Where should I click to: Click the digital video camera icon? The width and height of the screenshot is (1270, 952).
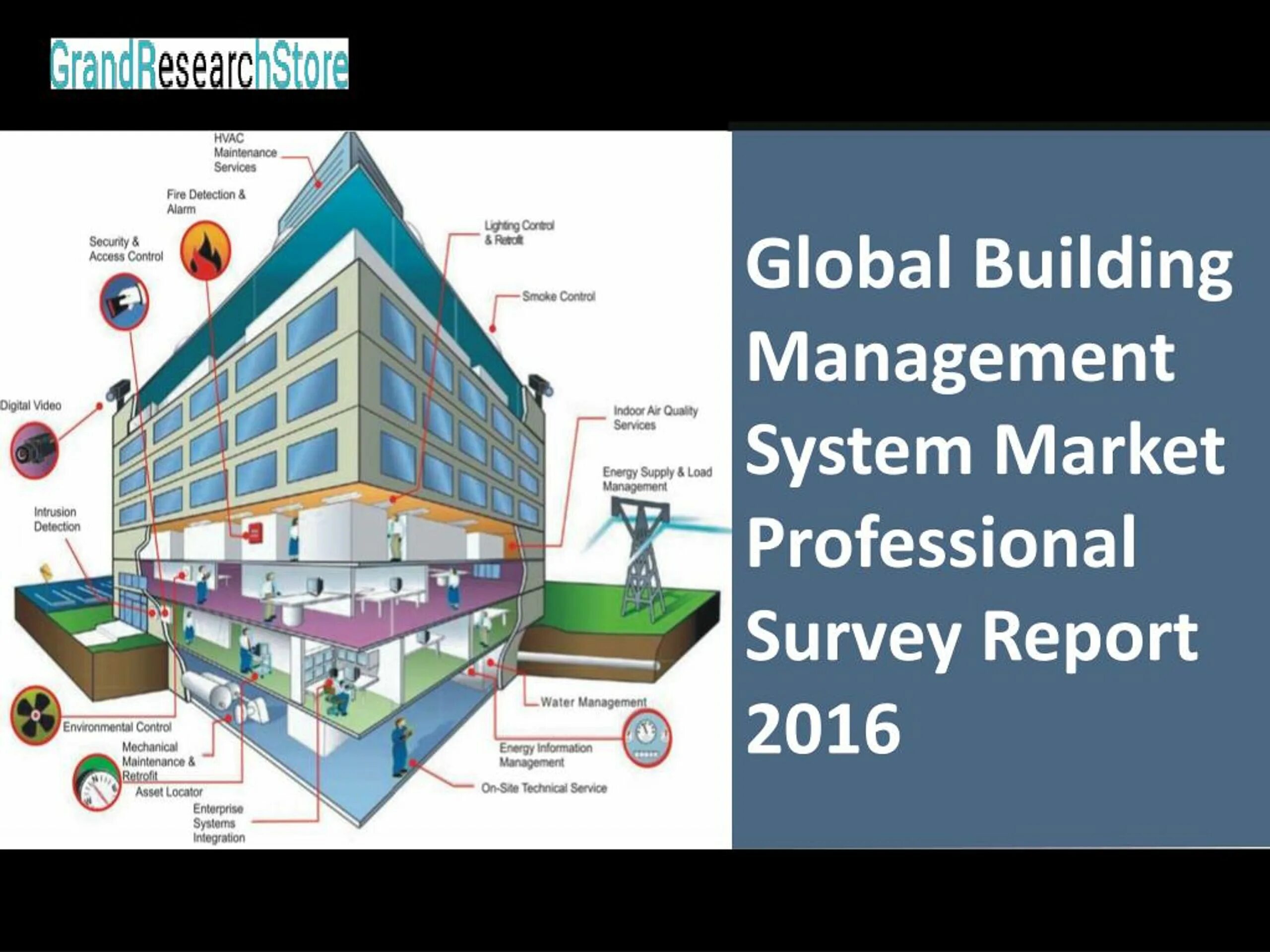click(34, 450)
